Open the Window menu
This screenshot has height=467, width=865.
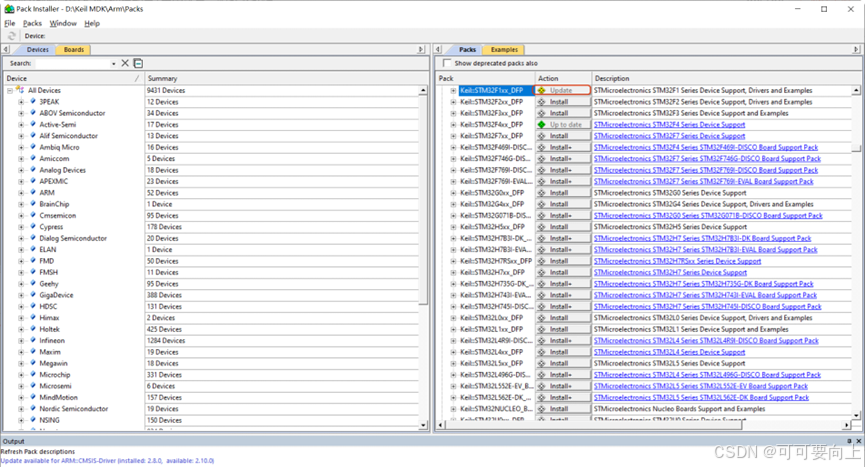(63, 23)
